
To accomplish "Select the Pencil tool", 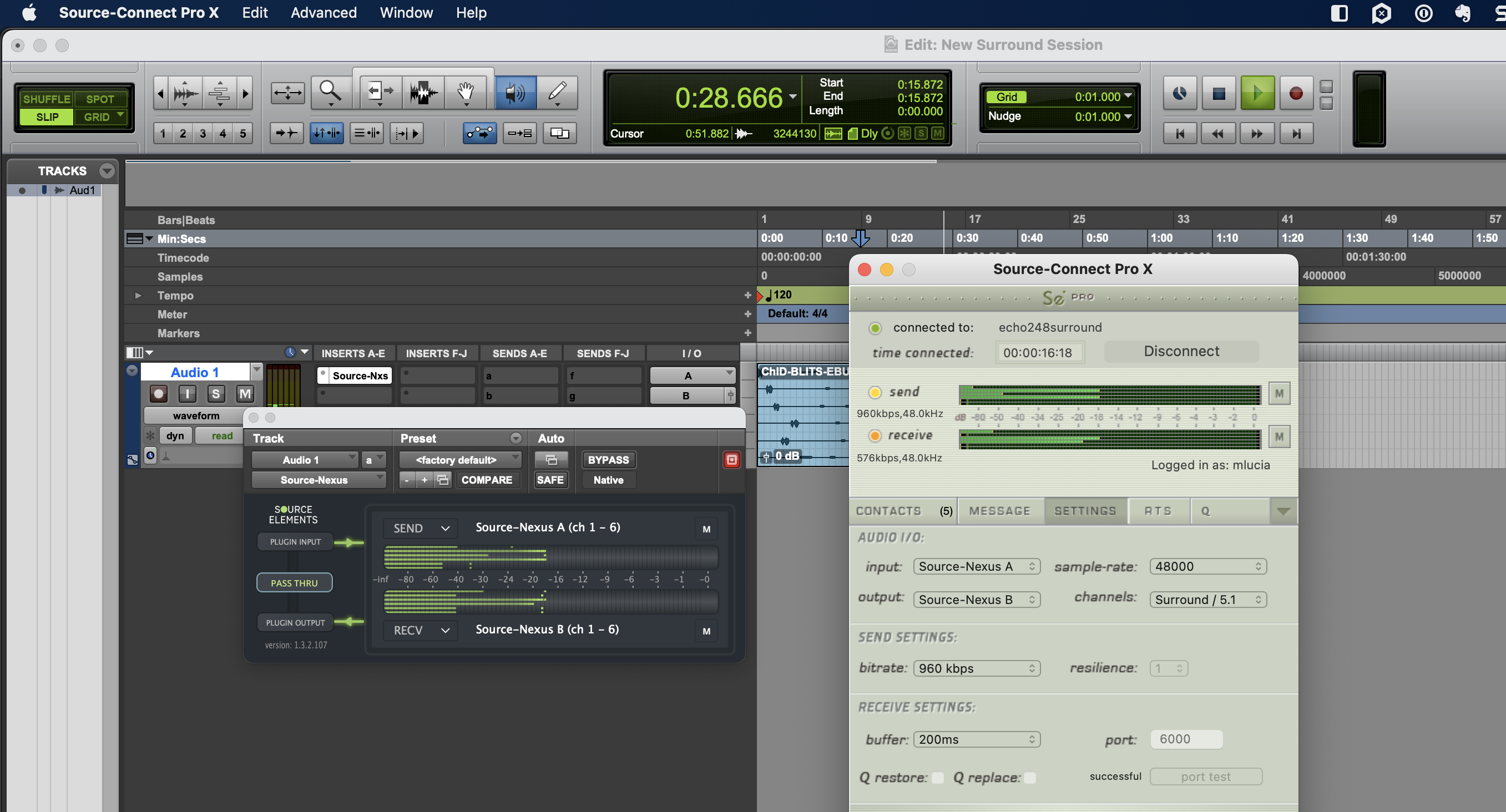I will coord(557,92).
